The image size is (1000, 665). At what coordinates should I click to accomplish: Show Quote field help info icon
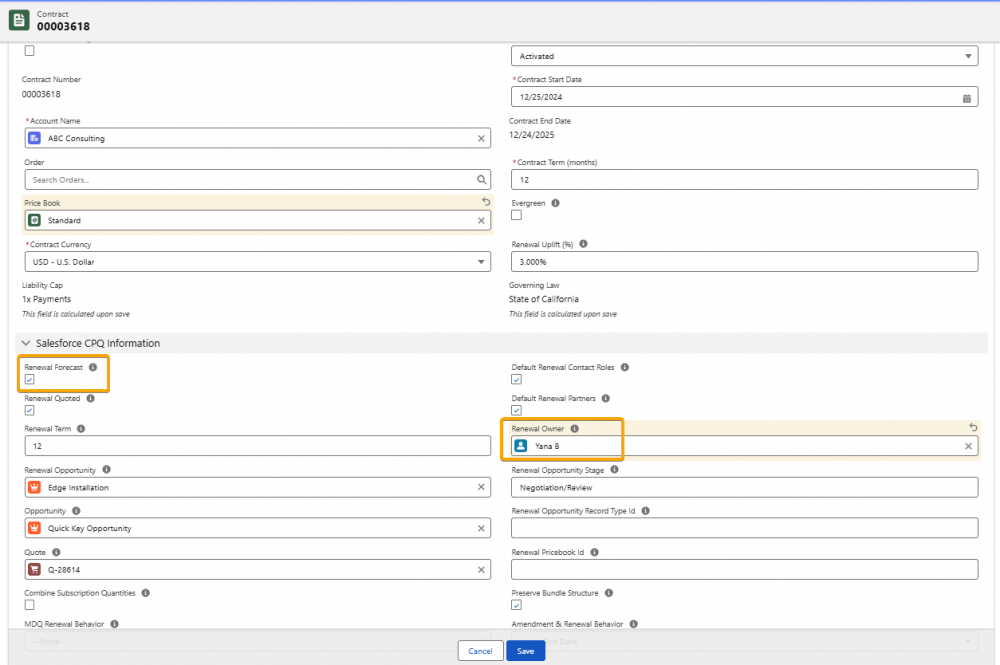point(56,552)
